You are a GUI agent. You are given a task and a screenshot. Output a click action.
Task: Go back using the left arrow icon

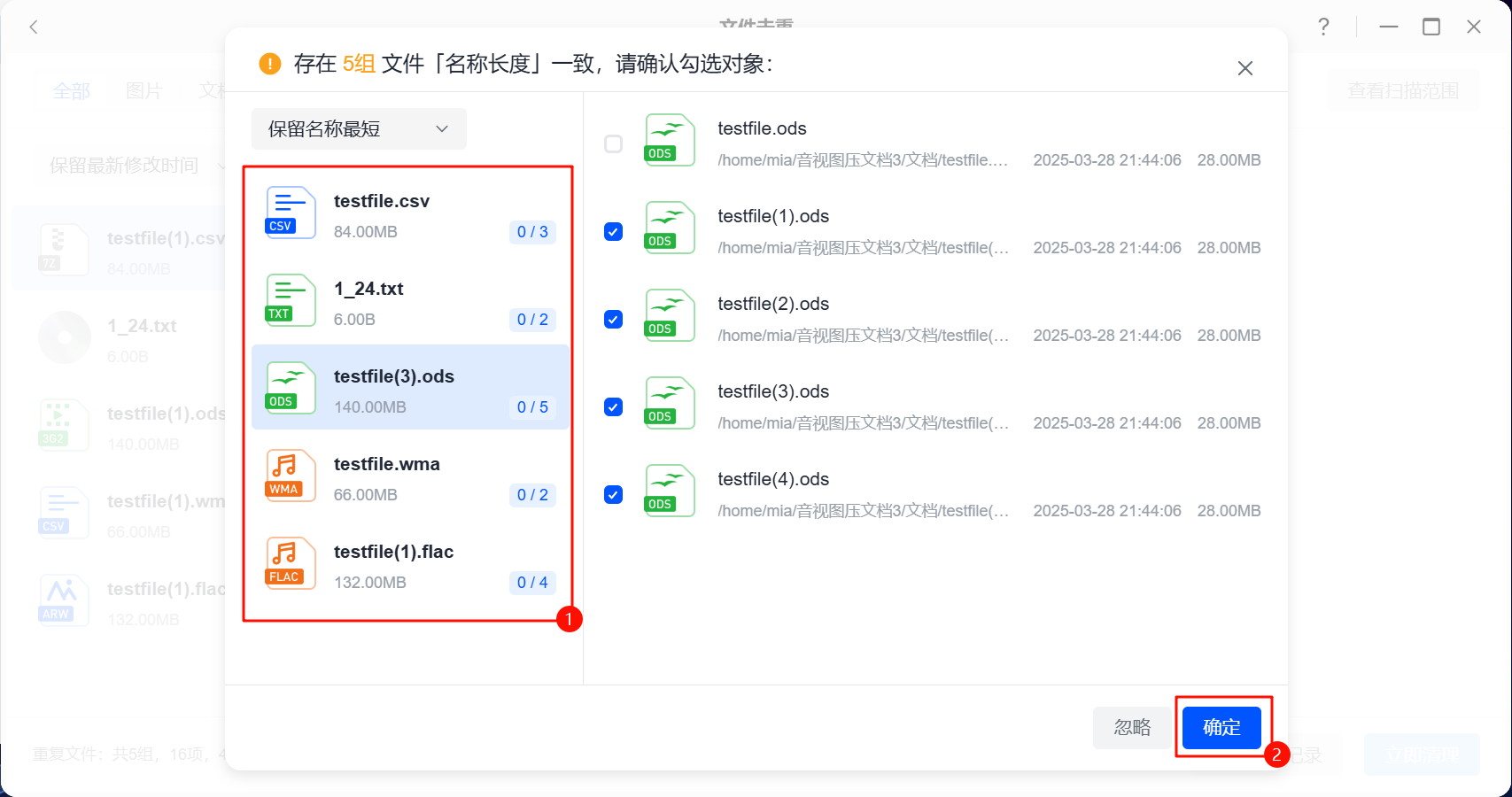point(34,27)
